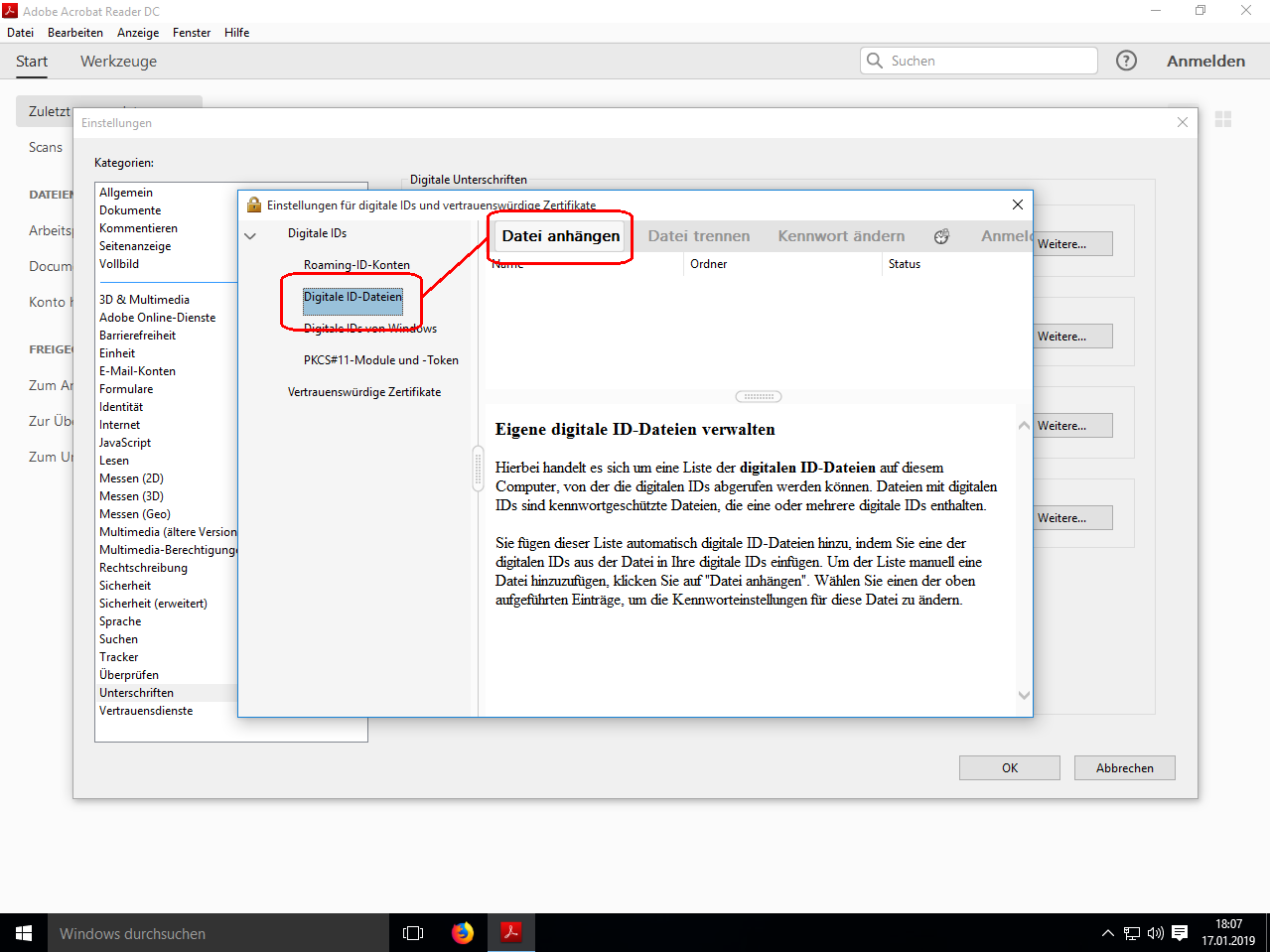Image resolution: width=1270 pixels, height=952 pixels.
Task: Switch to the Werkzeuge tab
Action: click(118, 62)
